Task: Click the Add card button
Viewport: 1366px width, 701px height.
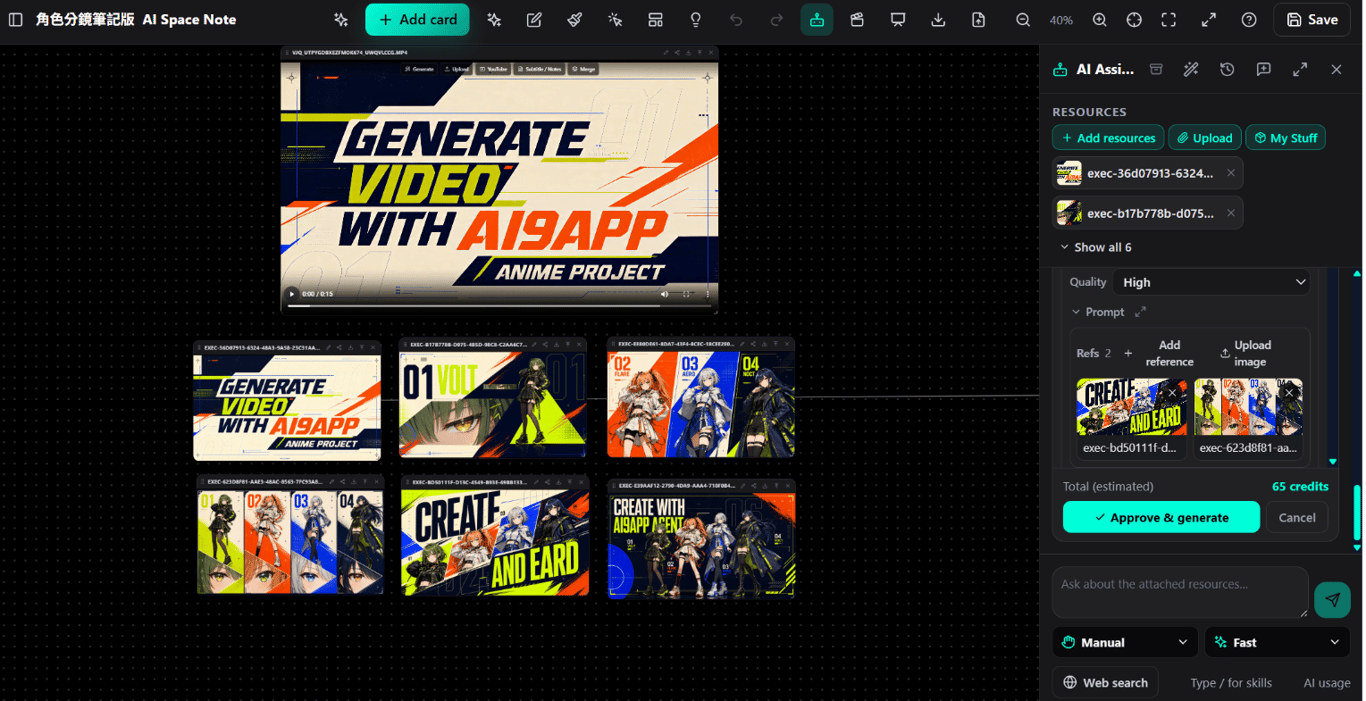Action: [x=417, y=20]
